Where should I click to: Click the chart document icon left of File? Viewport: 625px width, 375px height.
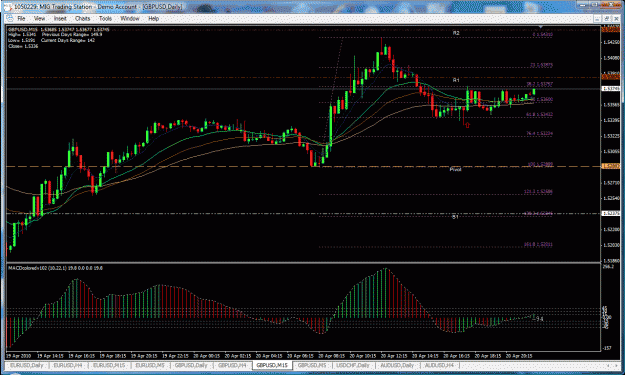[x=10, y=18]
